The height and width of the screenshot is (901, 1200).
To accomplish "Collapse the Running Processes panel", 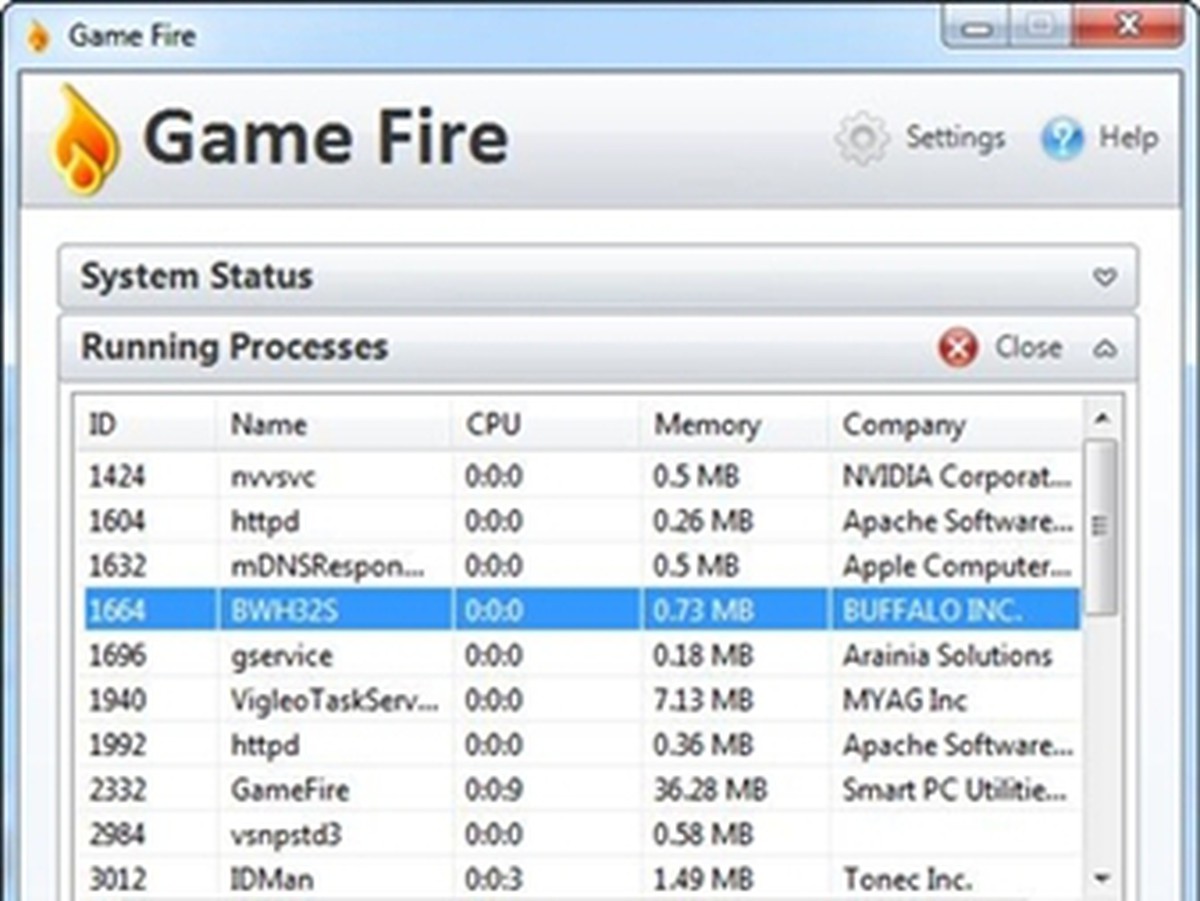I will (1104, 349).
